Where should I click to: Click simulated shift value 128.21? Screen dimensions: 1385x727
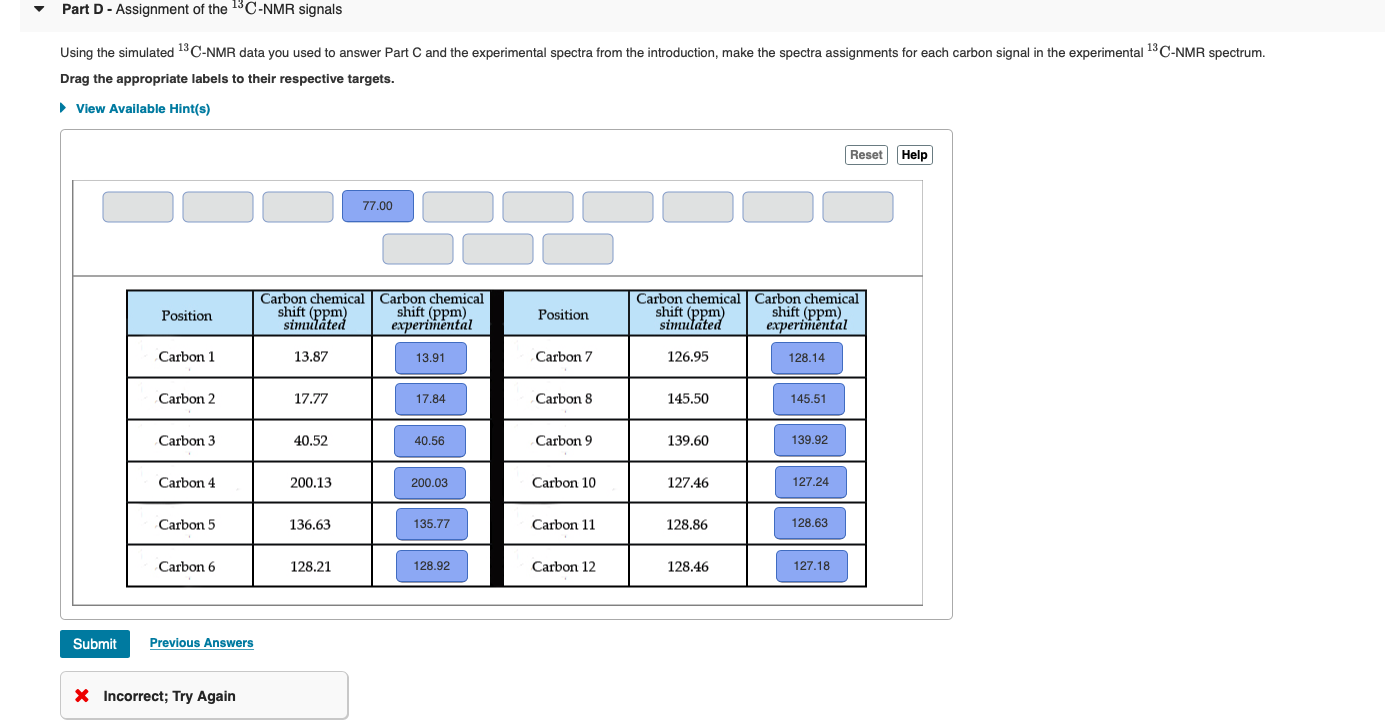point(311,567)
